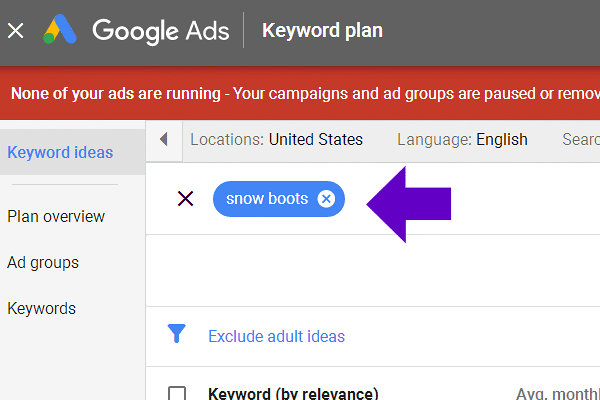600x400 pixels.
Task: Open the filter funnel icon
Action: click(177, 335)
